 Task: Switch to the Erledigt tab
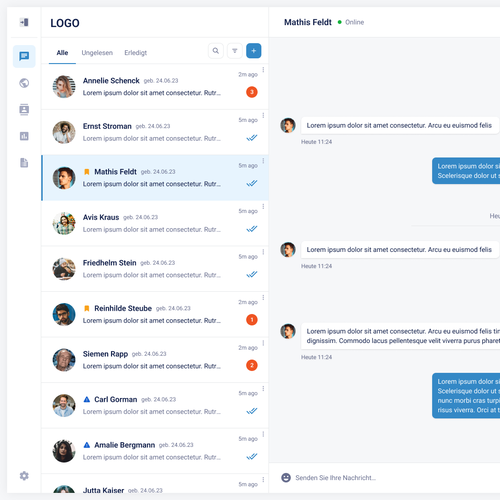(x=135, y=53)
